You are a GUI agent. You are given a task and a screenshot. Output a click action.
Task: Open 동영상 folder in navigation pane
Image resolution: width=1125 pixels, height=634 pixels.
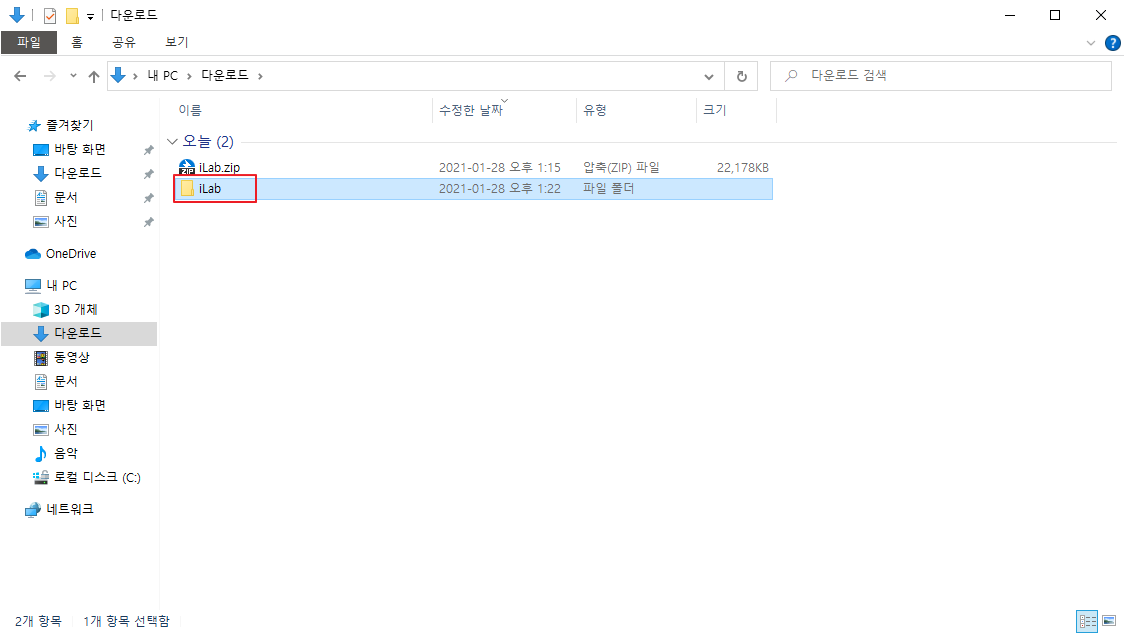pyautogui.click(x=72, y=357)
